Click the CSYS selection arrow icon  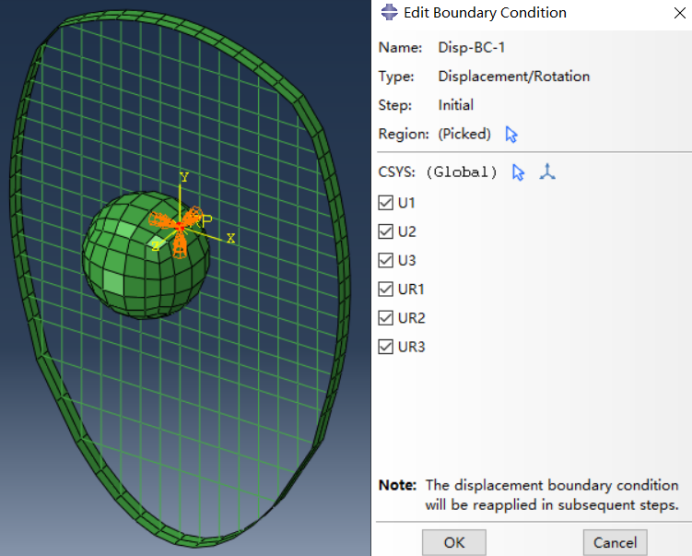coord(518,172)
